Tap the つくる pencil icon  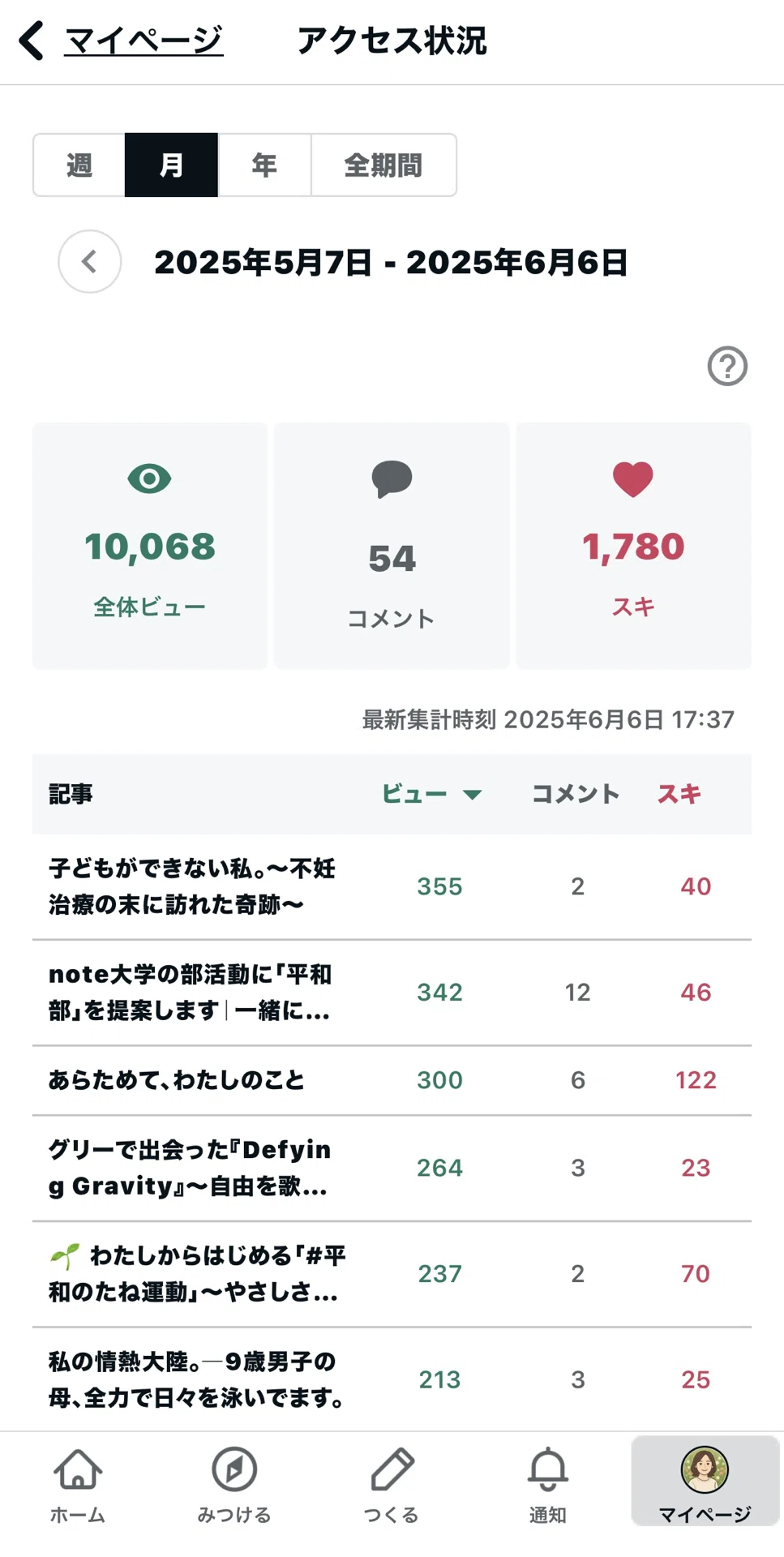tap(392, 1469)
